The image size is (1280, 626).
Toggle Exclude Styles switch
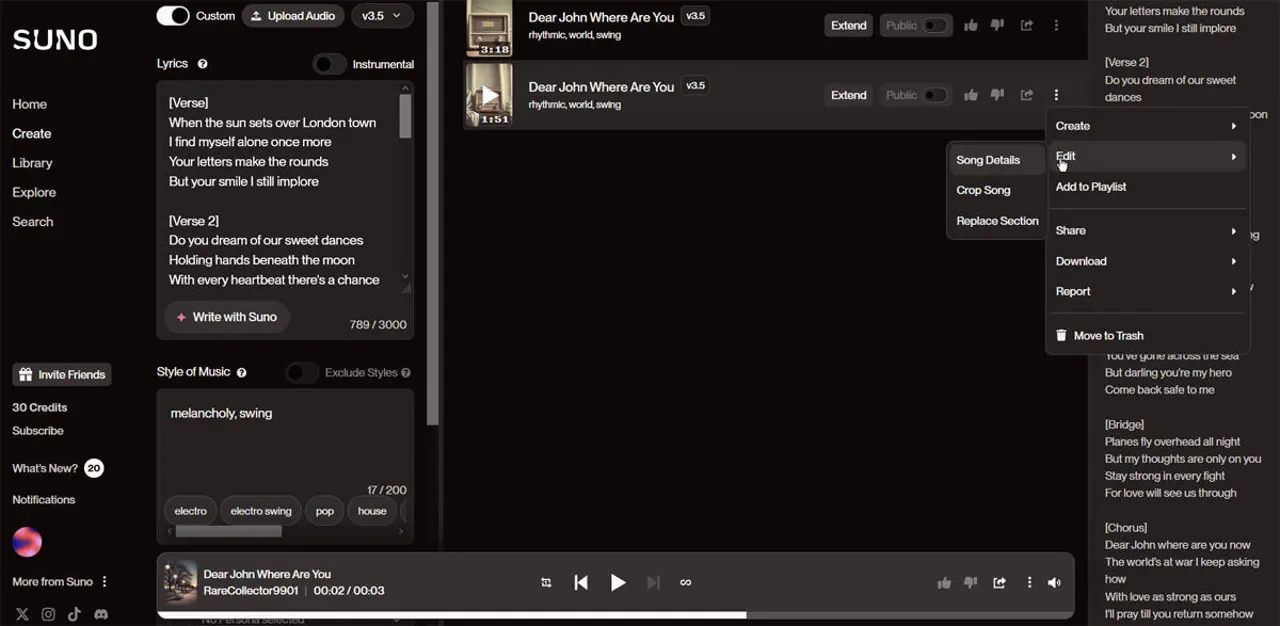coord(301,373)
